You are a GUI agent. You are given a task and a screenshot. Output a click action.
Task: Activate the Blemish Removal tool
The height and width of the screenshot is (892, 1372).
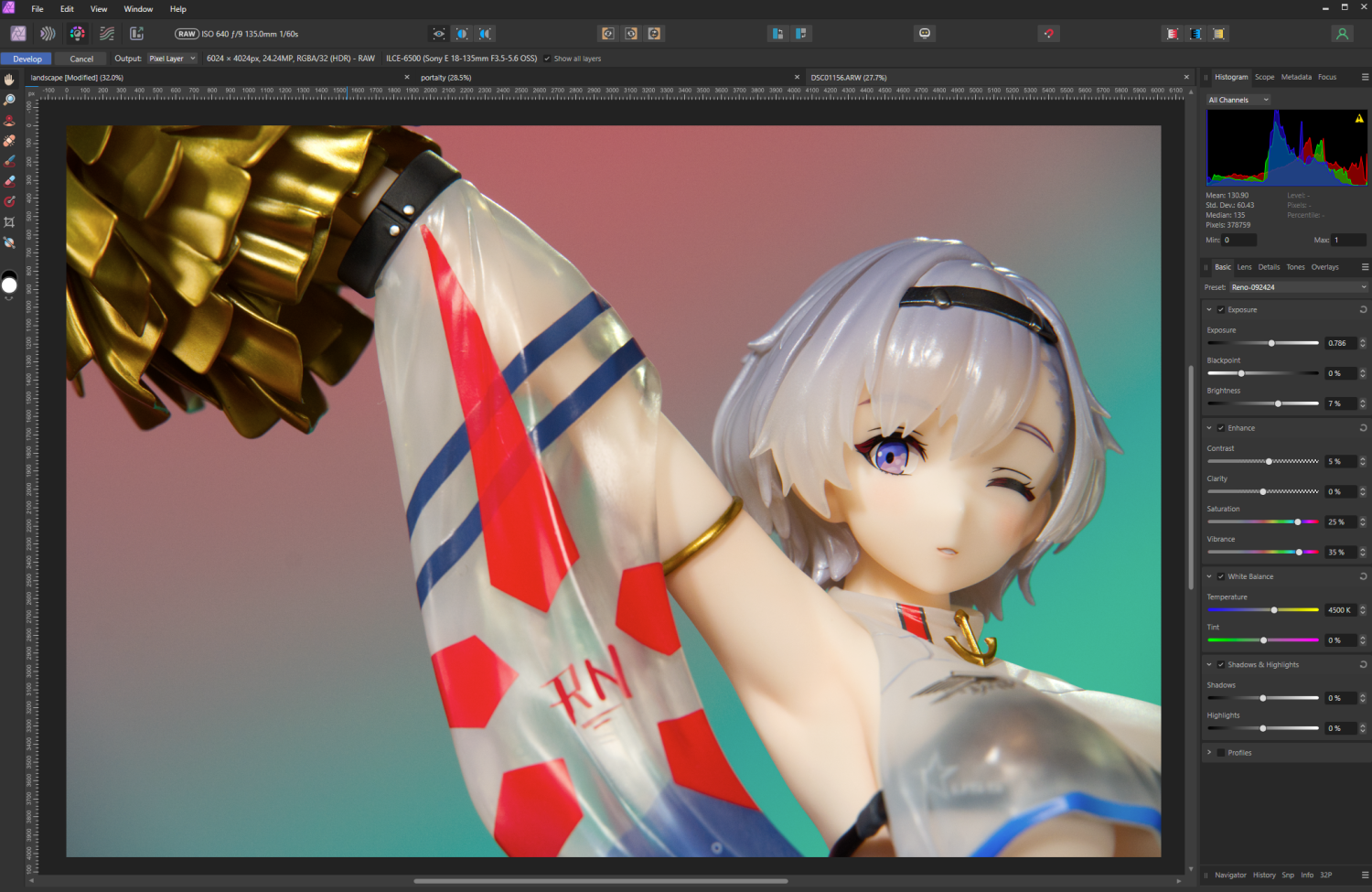(9, 140)
